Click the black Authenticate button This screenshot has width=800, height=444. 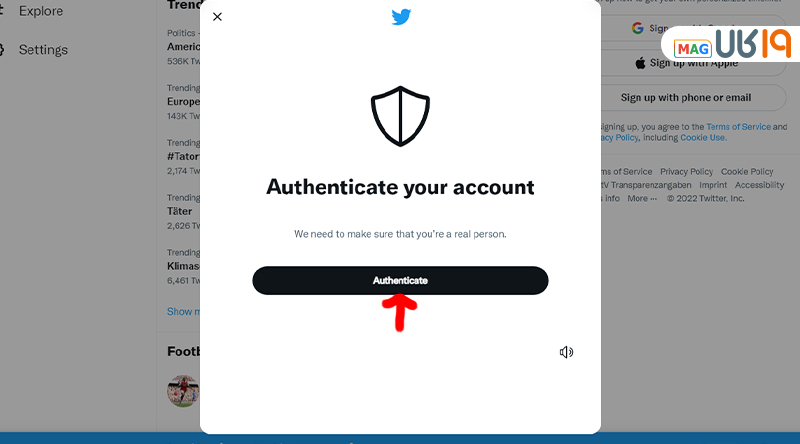(x=401, y=280)
